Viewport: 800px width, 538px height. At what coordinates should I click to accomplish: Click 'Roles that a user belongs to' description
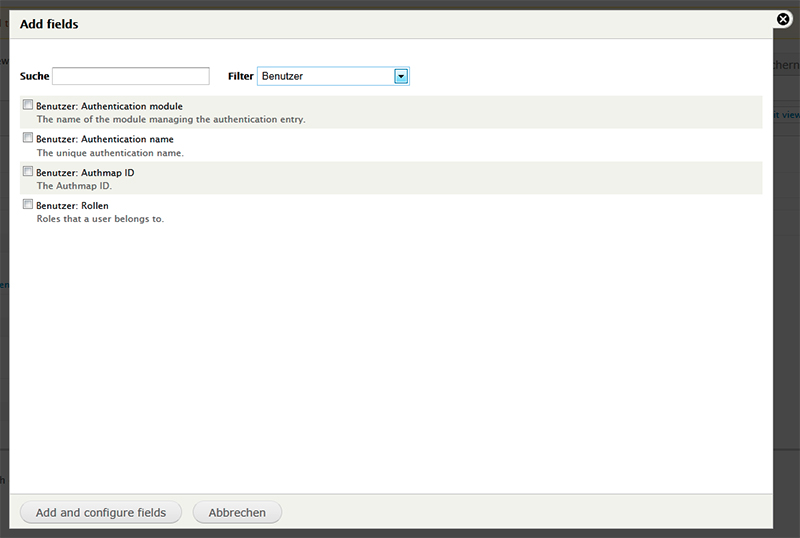(x=100, y=218)
